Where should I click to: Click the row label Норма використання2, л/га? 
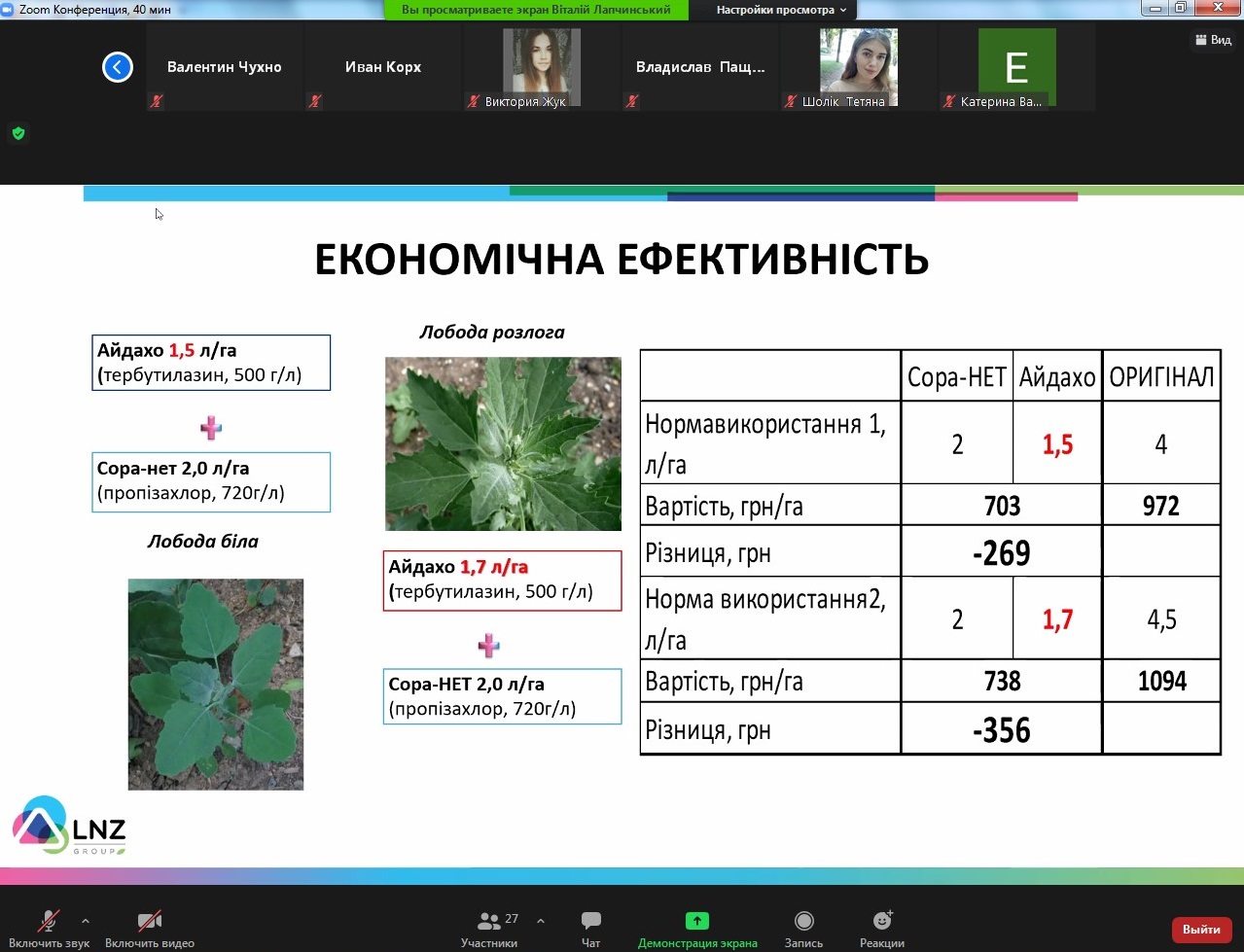coord(765,619)
